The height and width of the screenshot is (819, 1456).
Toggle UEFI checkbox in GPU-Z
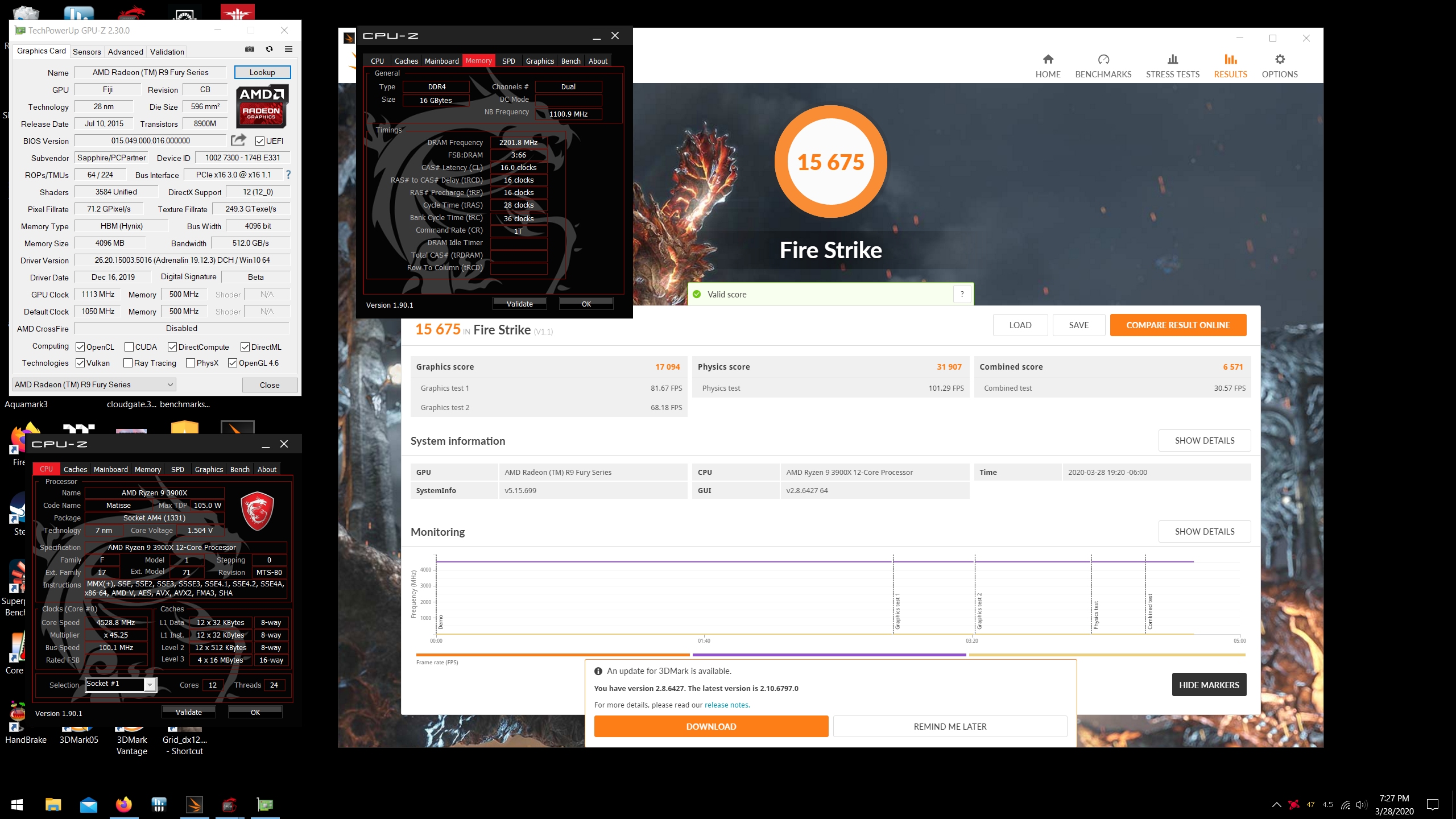coord(259,141)
